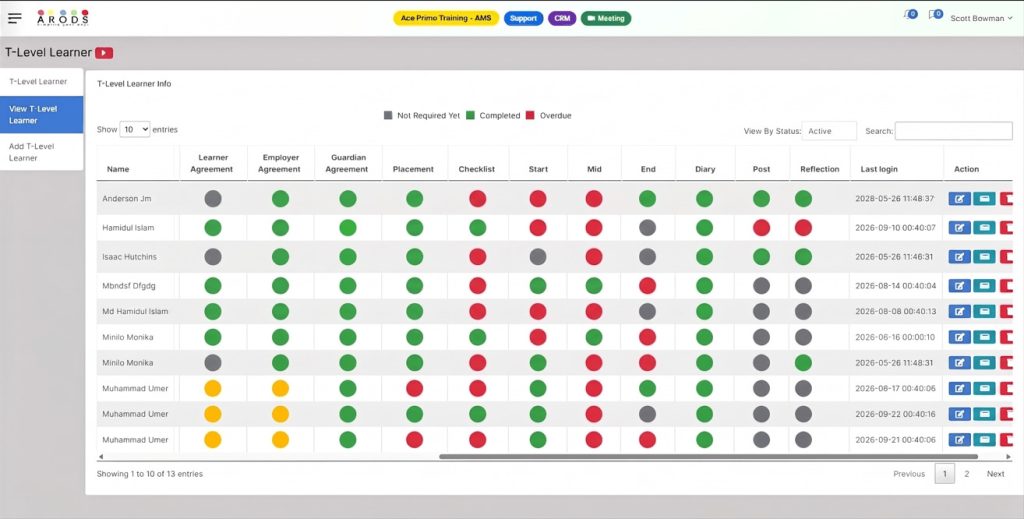
Task: Select the T-Level Learner sidebar item
Action: coord(42,82)
